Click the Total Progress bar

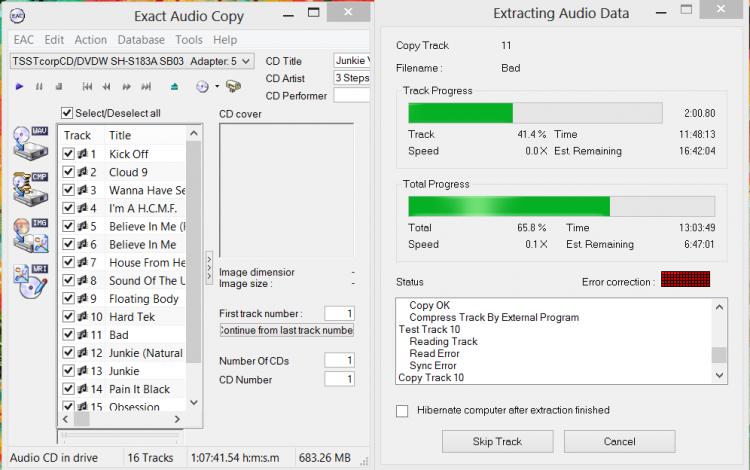click(x=562, y=206)
